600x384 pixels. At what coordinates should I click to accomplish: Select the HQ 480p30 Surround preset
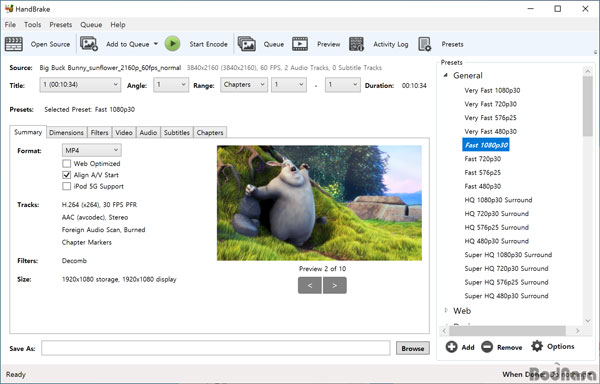(496, 241)
